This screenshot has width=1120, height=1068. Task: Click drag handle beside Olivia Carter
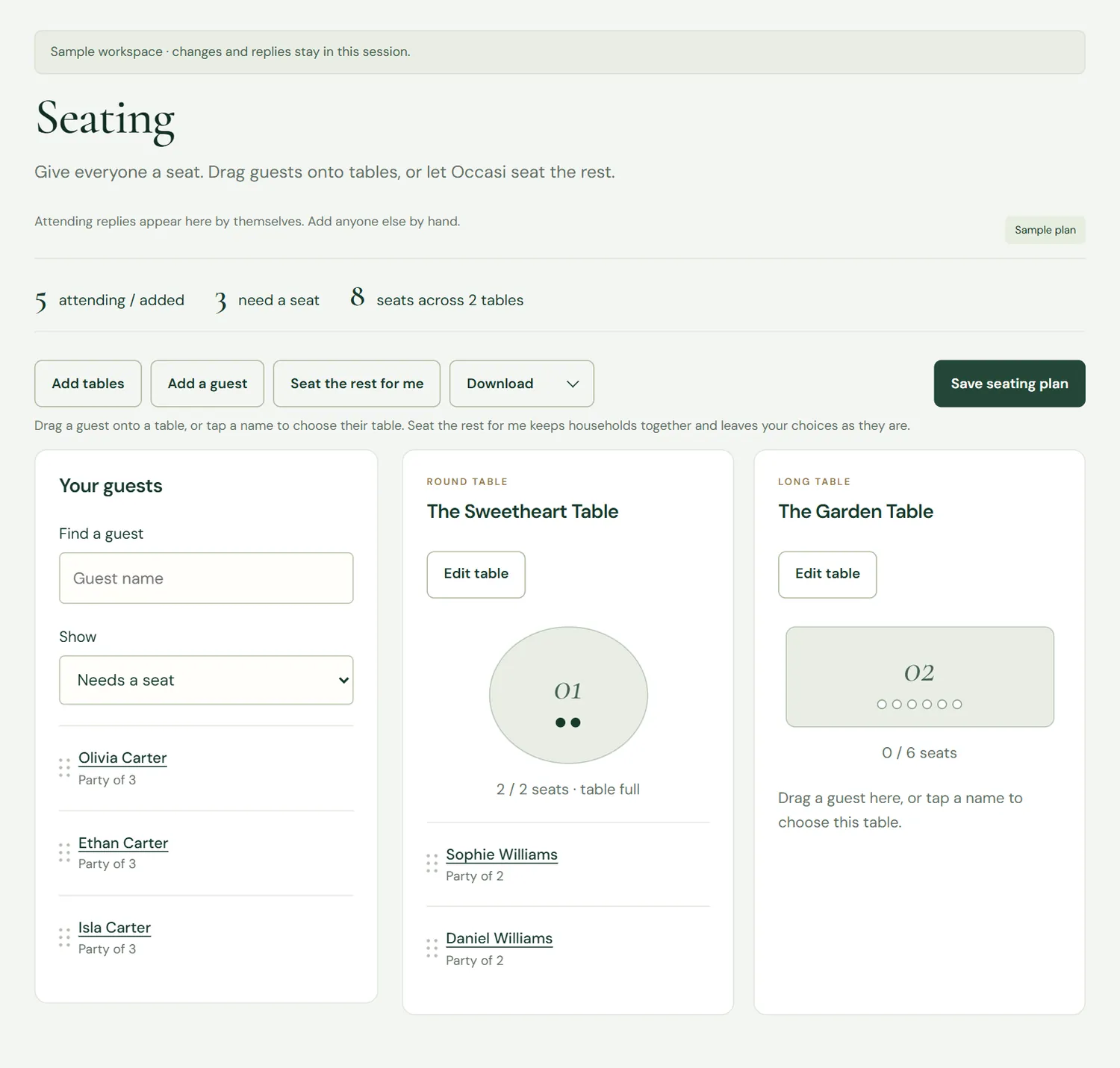64,767
